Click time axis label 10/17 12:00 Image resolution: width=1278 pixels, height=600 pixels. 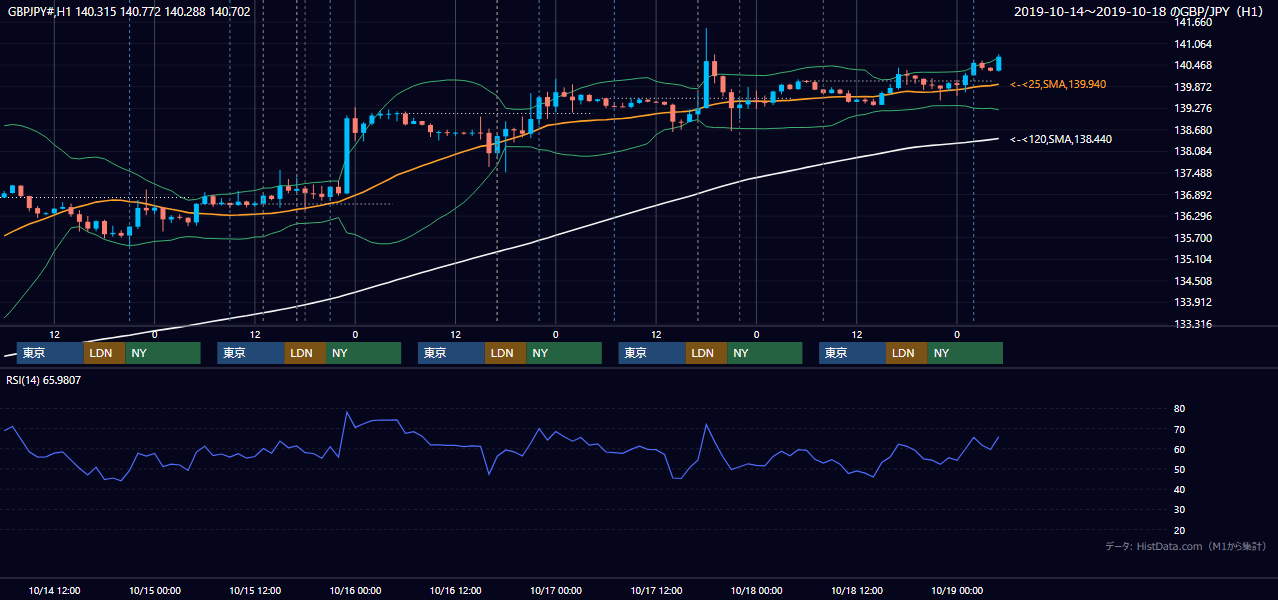pos(656,590)
